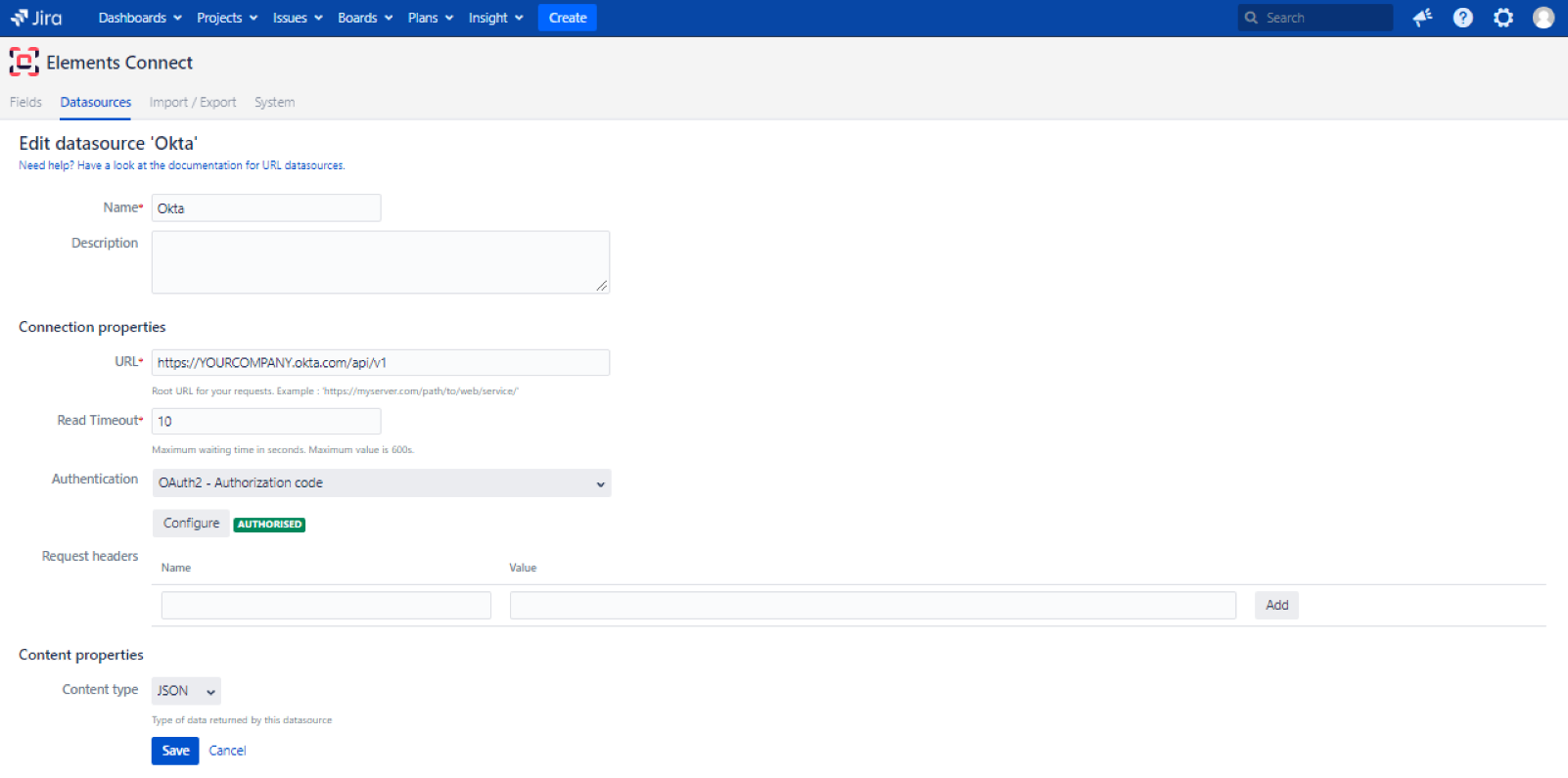Open the Content type JSON dropdown
The width and height of the screenshot is (1568, 778).
[186, 691]
